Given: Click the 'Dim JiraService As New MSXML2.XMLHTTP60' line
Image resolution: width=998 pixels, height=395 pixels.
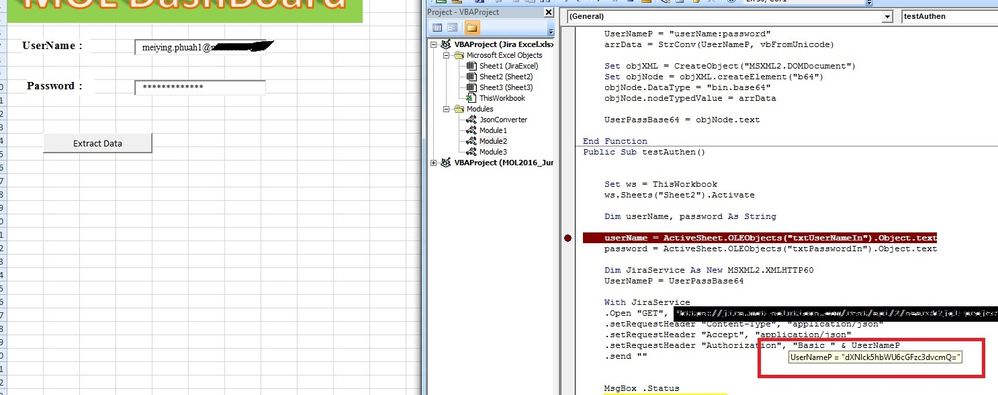Looking at the screenshot, I should pyautogui.click(x=709, y=270).
